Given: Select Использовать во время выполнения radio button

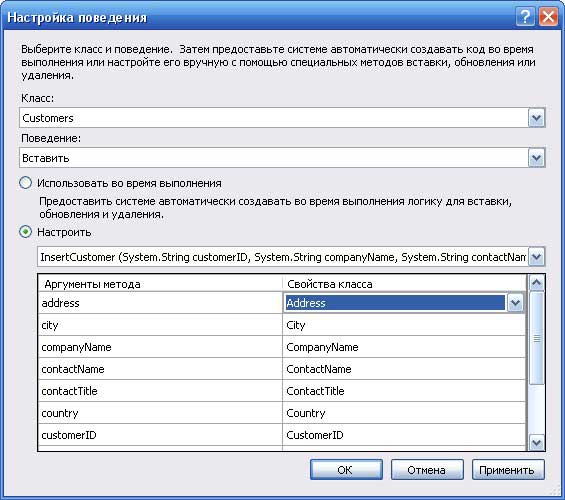Looking at the screenshot, I should point(25,183).
